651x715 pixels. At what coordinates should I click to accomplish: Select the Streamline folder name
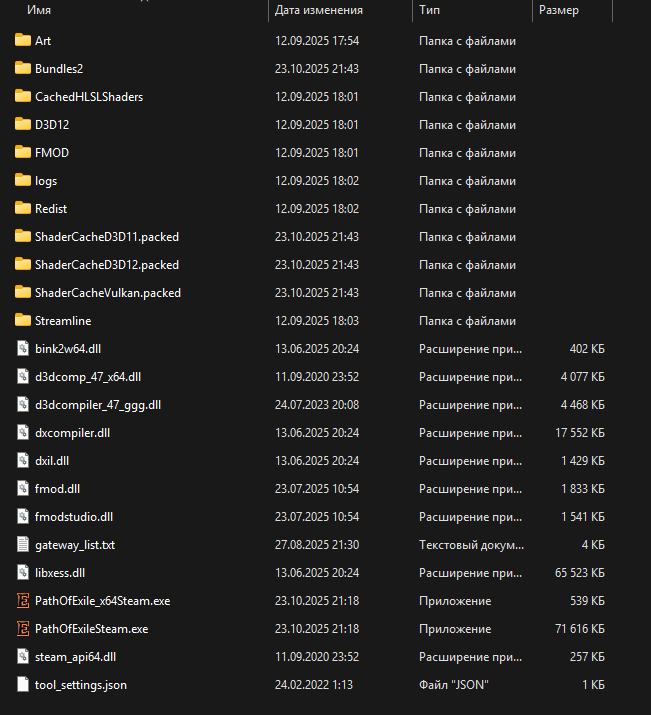[63, 321]
